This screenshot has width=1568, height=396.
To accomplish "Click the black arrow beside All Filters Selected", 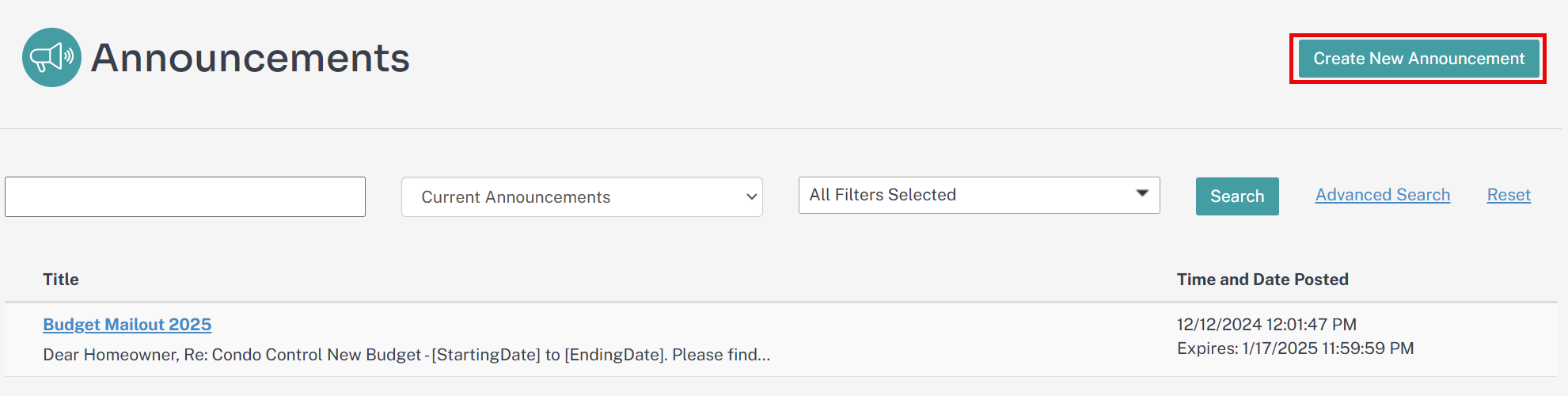I will [x=1142, y=193].
